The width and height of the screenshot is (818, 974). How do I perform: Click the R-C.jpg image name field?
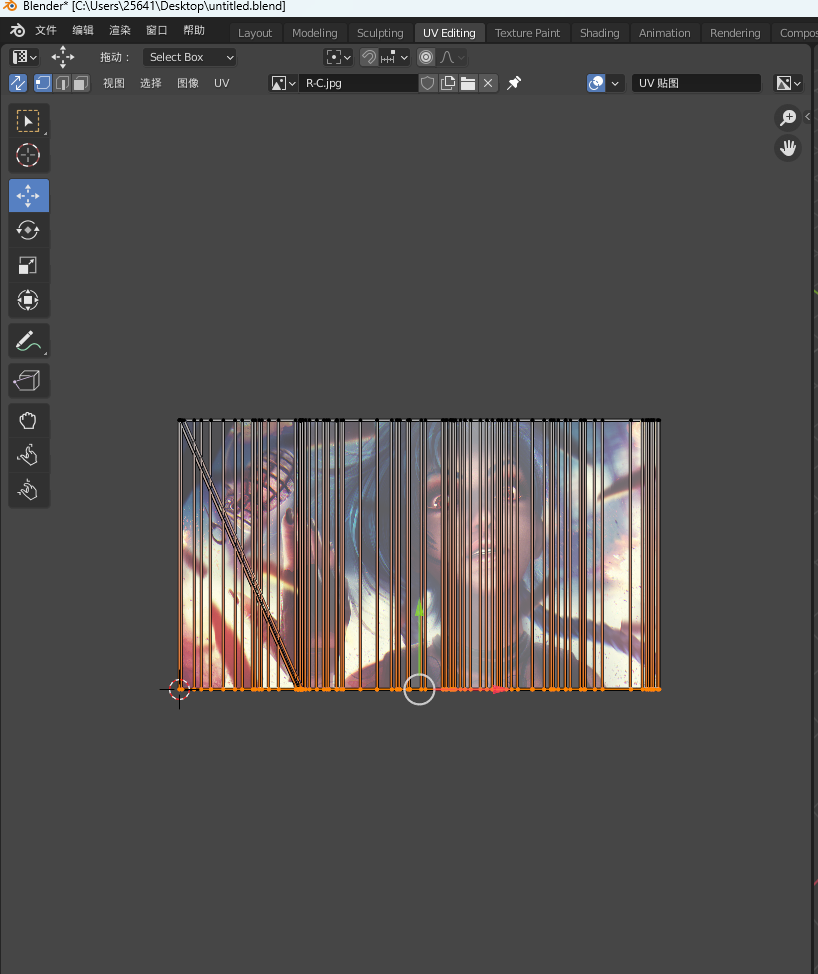pos(358,83)
